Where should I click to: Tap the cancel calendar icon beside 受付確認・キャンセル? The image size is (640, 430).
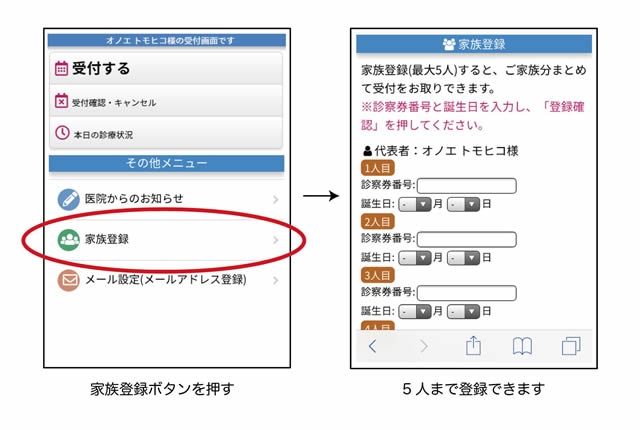(x=61, y=100)
